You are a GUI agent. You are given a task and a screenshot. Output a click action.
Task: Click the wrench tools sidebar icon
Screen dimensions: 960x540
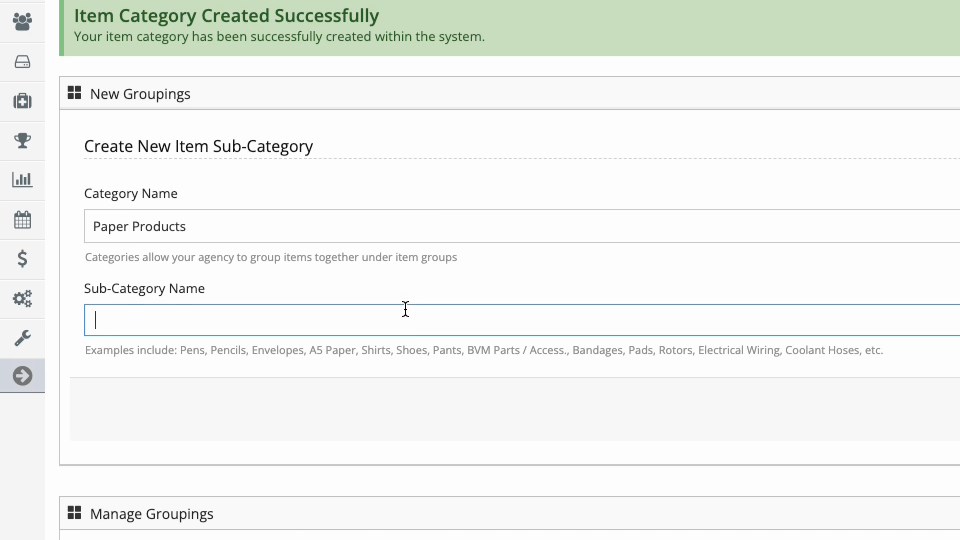22,337
